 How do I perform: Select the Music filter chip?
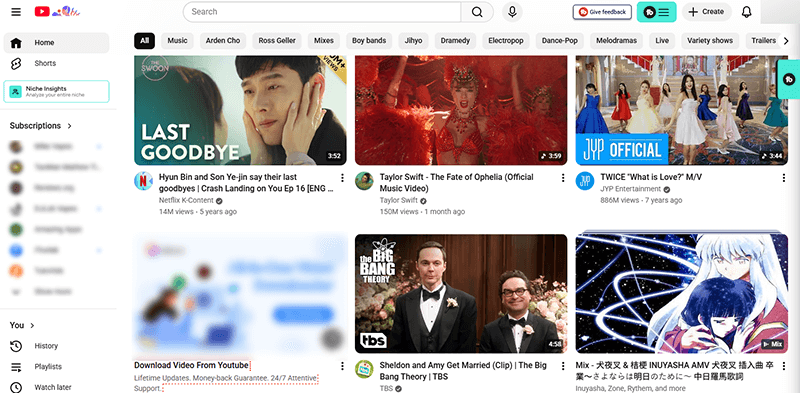[178, 41]
